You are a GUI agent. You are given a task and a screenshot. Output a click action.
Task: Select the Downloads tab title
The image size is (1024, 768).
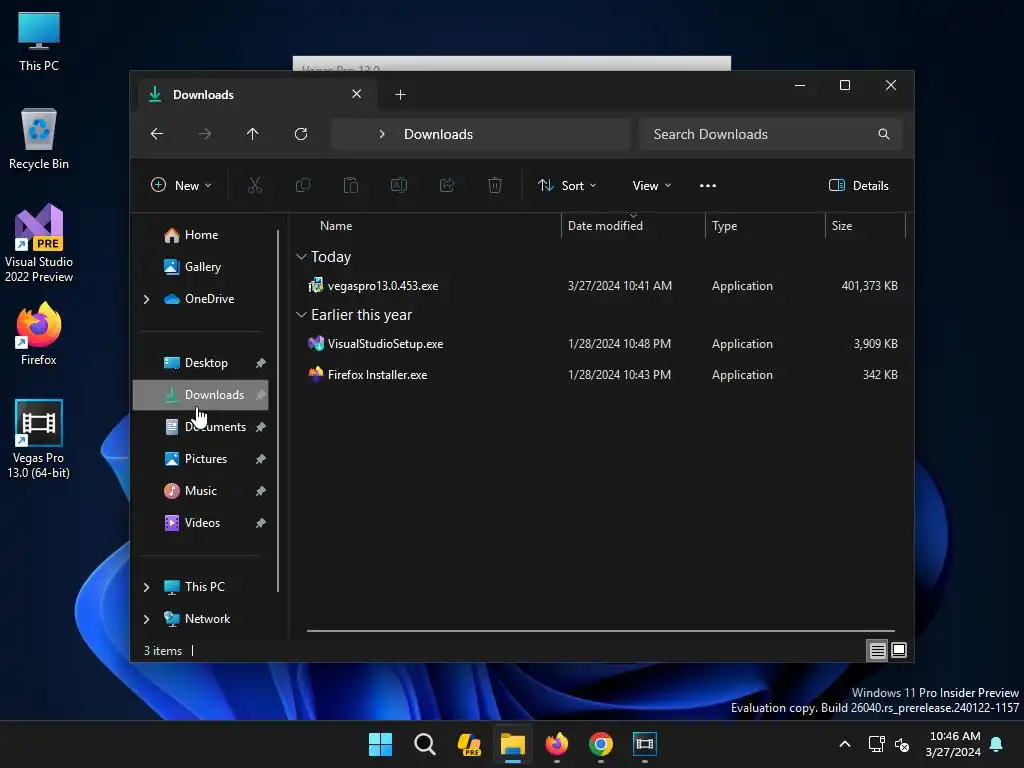coord(203,95)
